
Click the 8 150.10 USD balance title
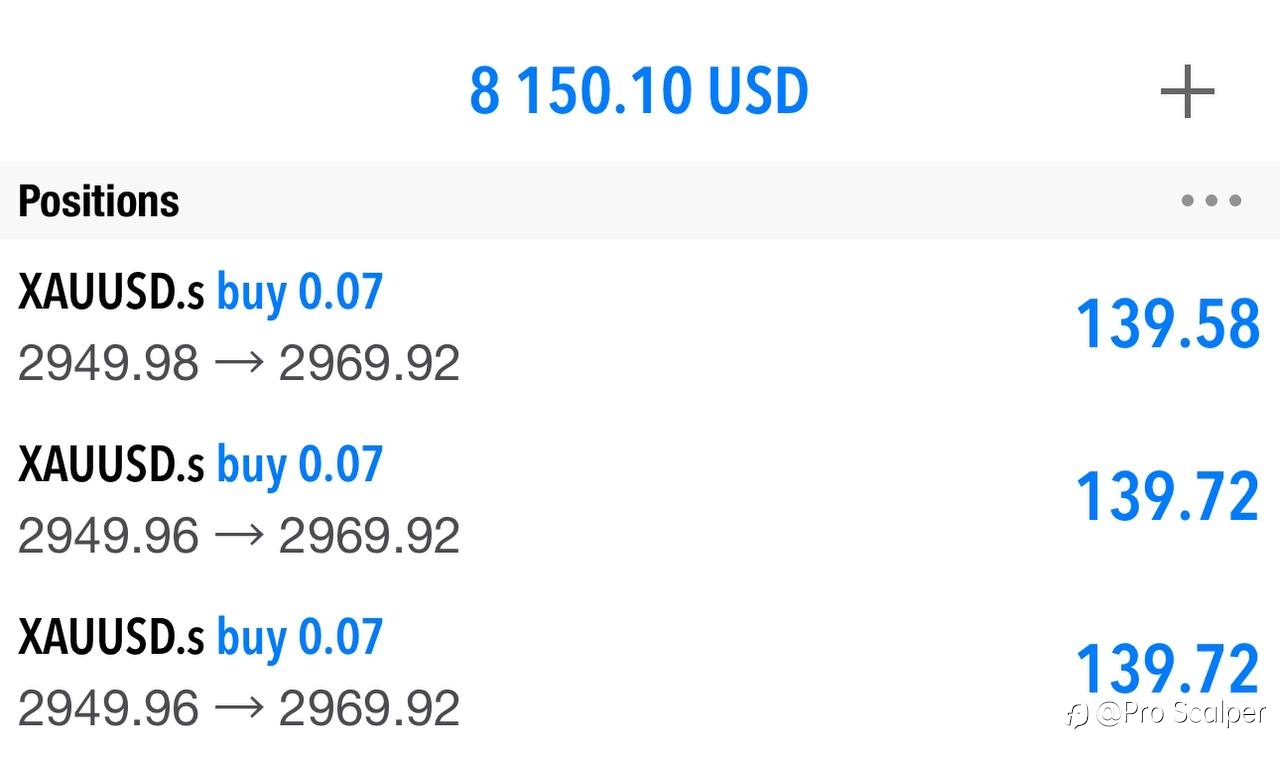pos(639,91)
